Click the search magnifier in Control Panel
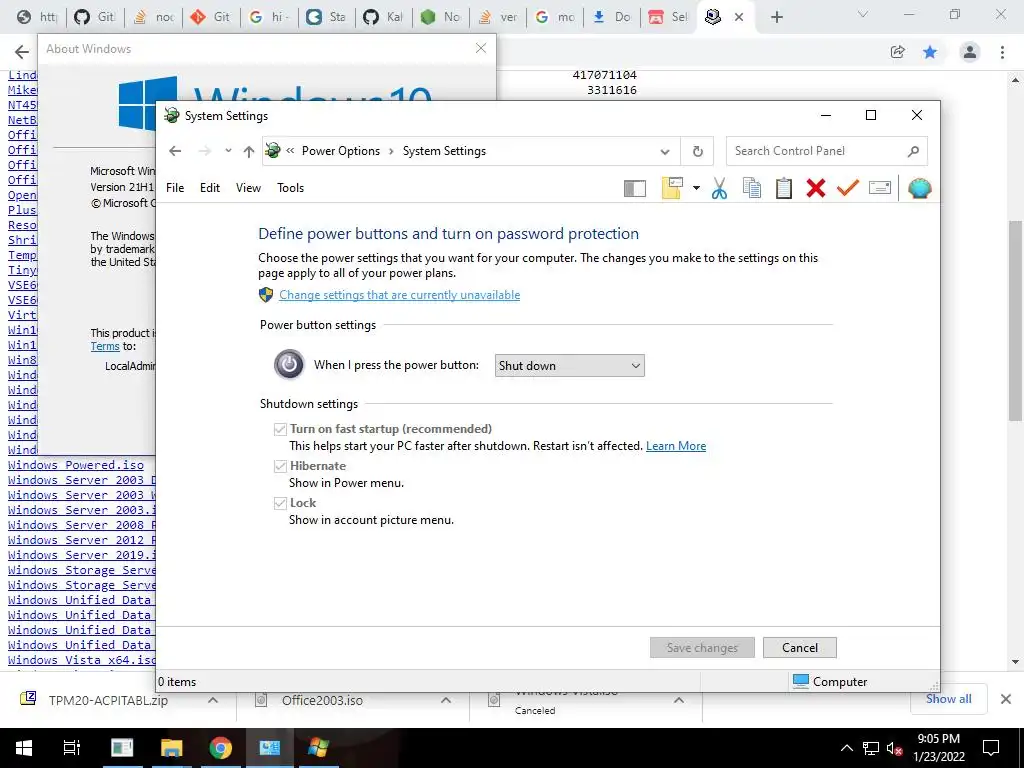The height and width of the screenshot is (768, 1024). [x=913, y=151]
